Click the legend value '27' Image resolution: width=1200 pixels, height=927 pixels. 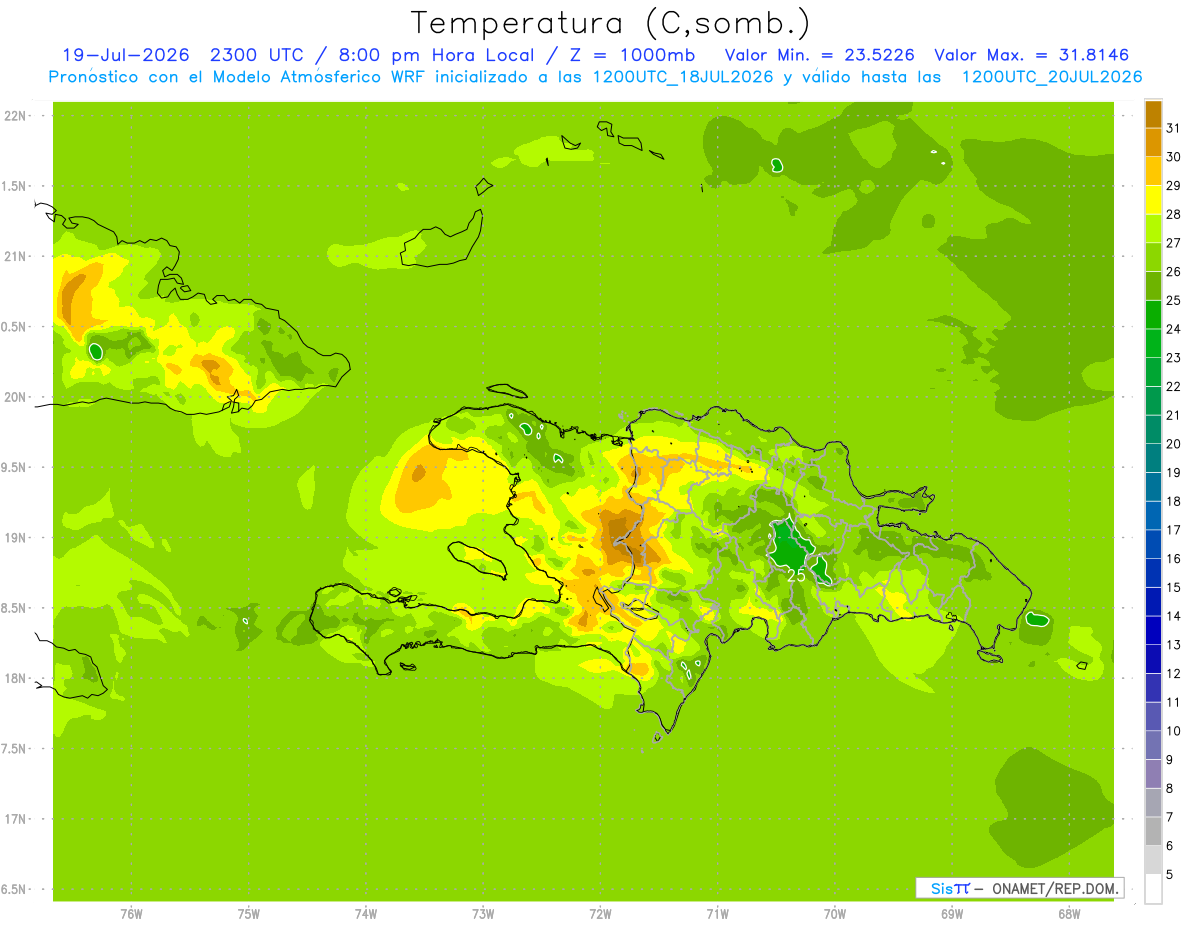(x=1174, y=243)
